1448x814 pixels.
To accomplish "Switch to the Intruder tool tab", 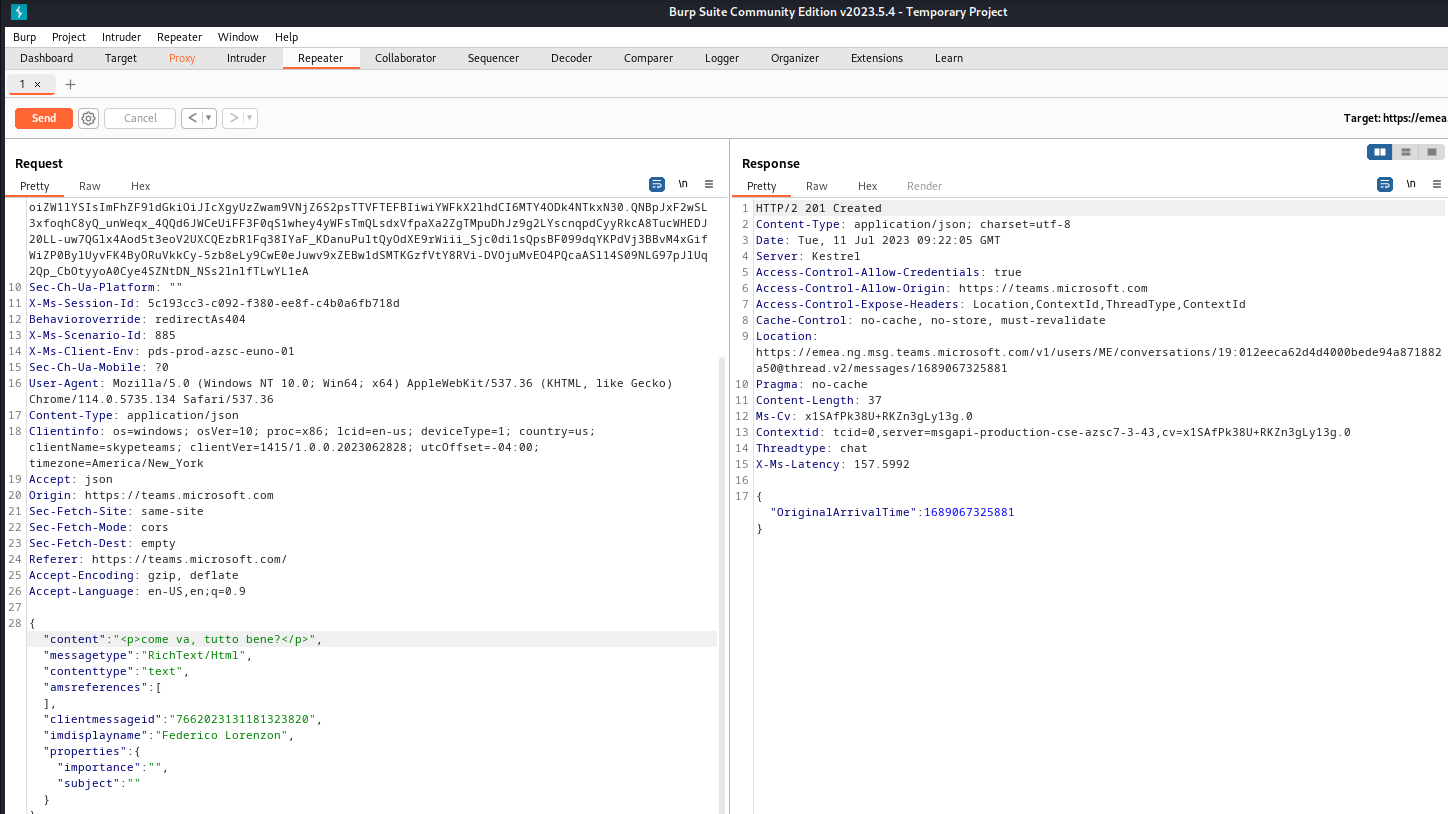I will 246,58.
